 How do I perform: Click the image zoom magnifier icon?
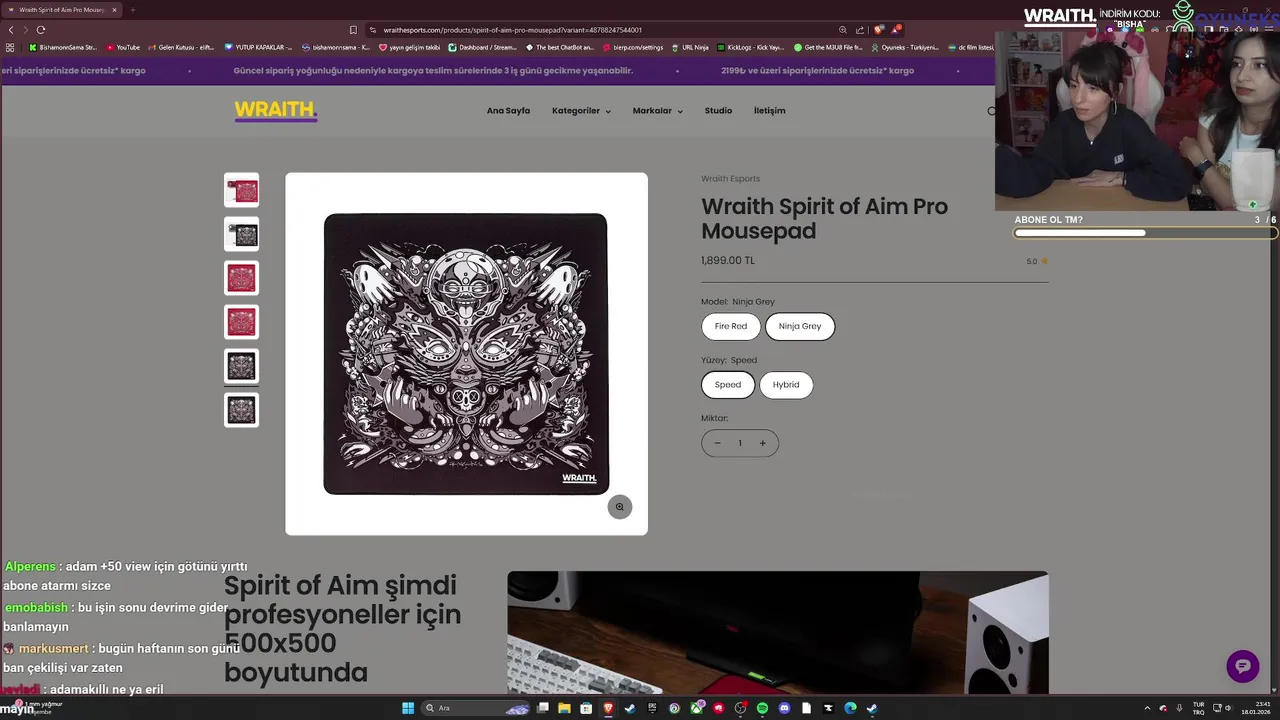(x=620, y=507)
